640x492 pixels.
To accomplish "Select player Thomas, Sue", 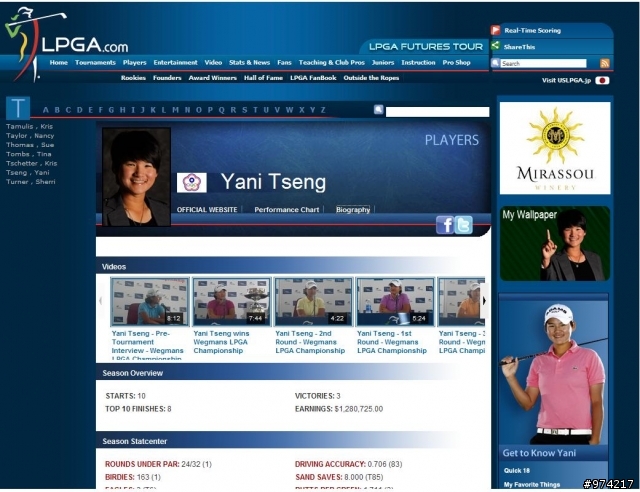I will (x=30, y=145).
